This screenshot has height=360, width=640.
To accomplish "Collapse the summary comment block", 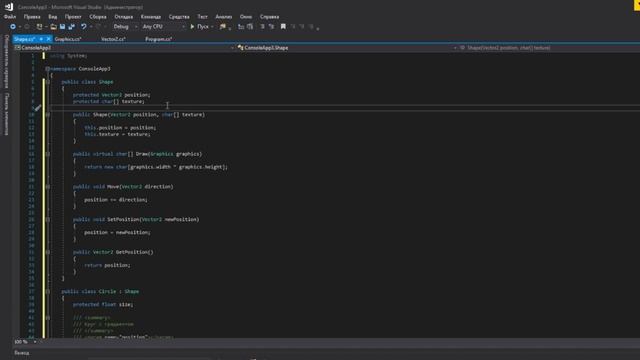I will [x=48, y=318].
